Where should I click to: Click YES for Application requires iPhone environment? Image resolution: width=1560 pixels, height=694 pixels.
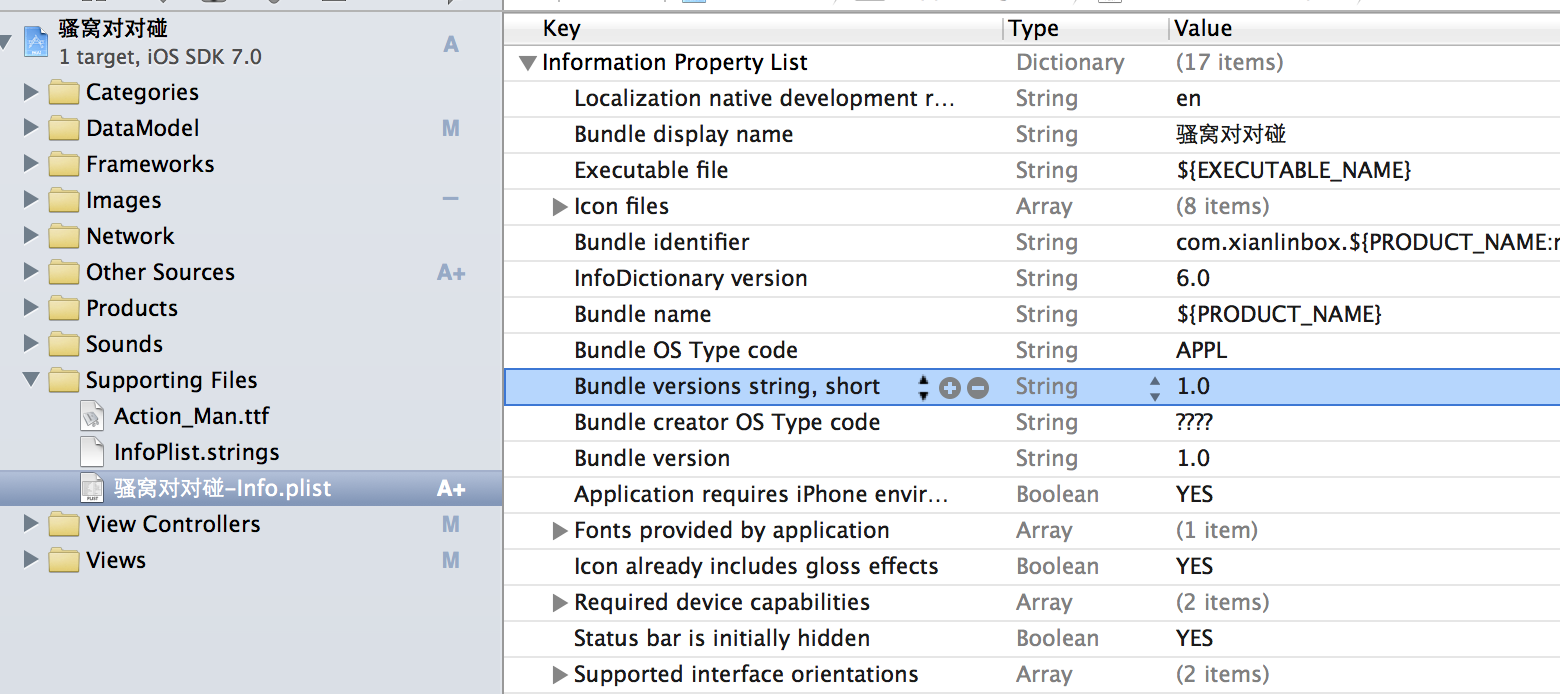tap(1195, 495)
